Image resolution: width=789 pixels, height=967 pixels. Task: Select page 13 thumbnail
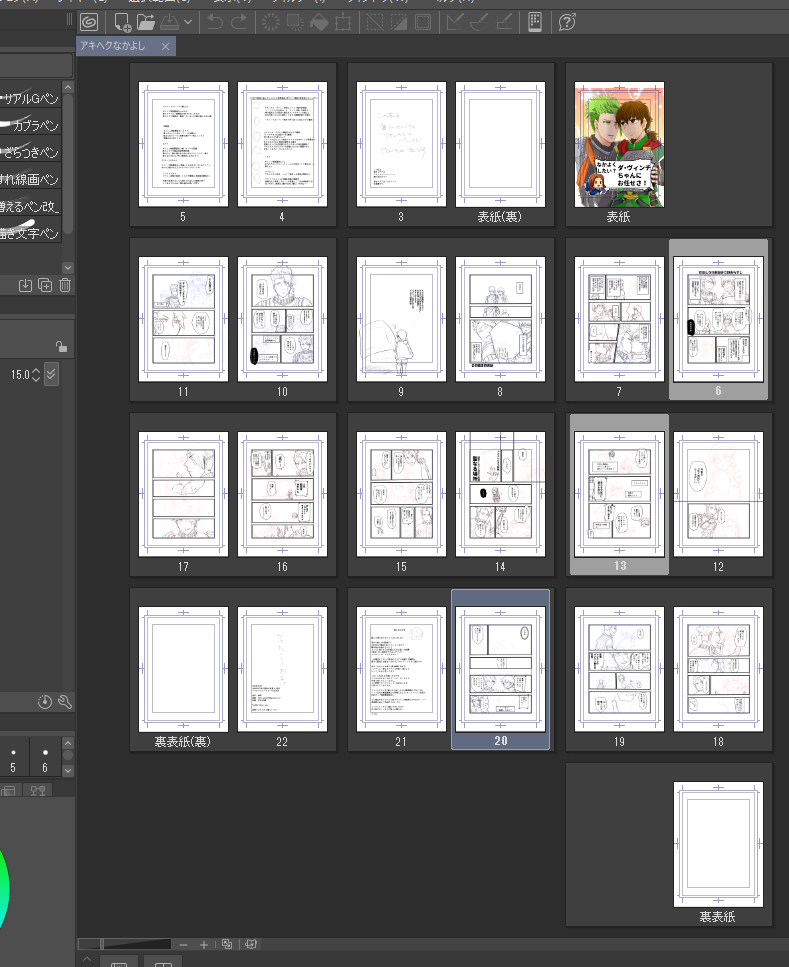(x=619, y=494)
